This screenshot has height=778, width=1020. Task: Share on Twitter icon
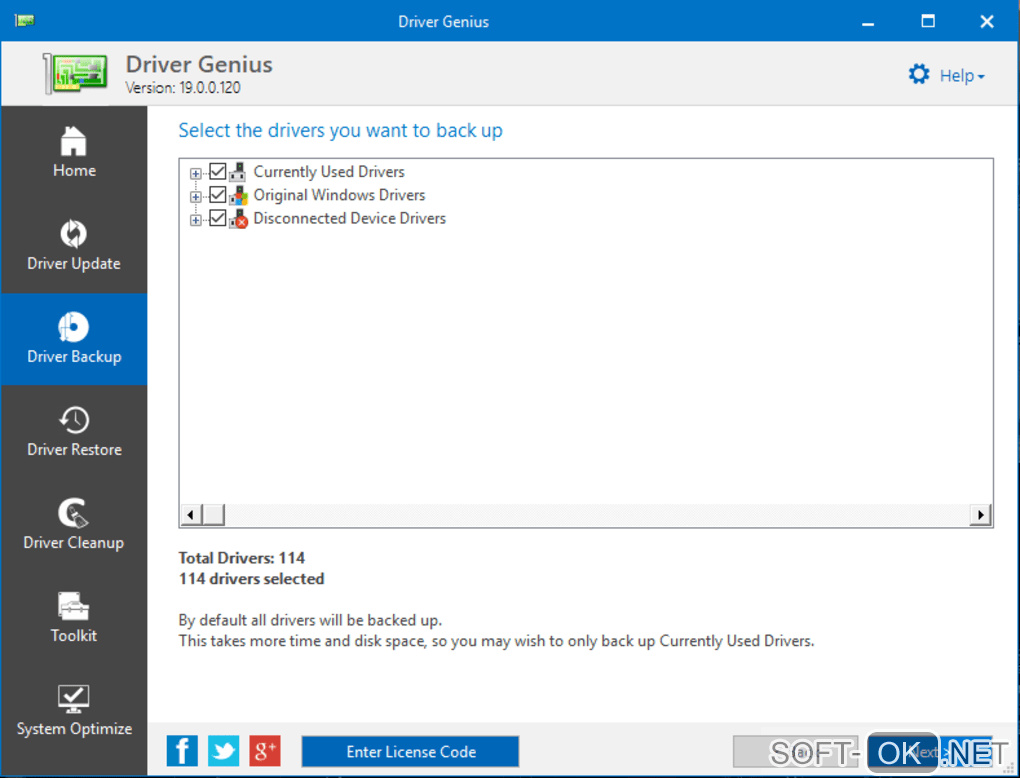coord(223,751)
